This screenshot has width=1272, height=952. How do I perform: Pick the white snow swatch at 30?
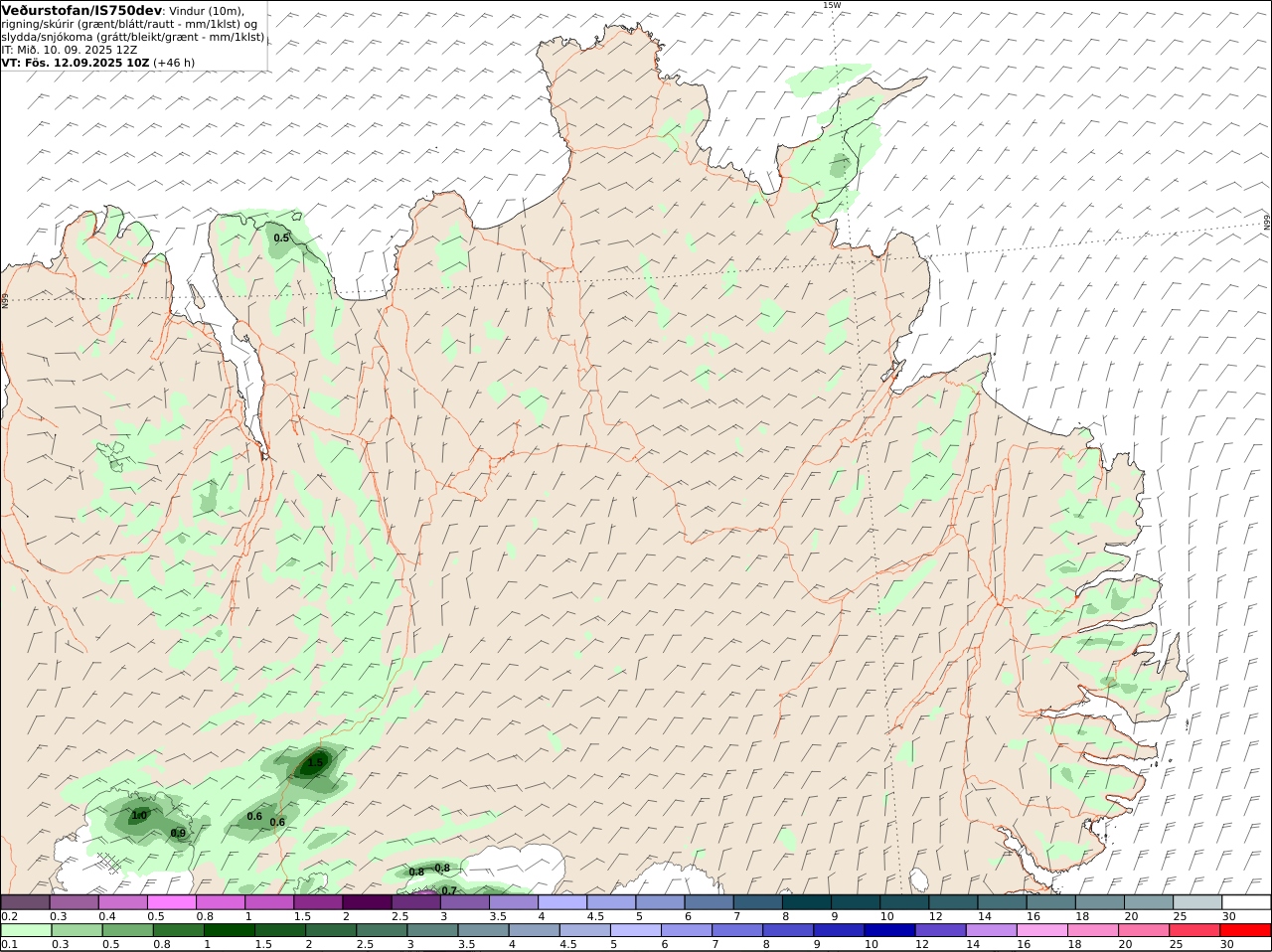1246,902
